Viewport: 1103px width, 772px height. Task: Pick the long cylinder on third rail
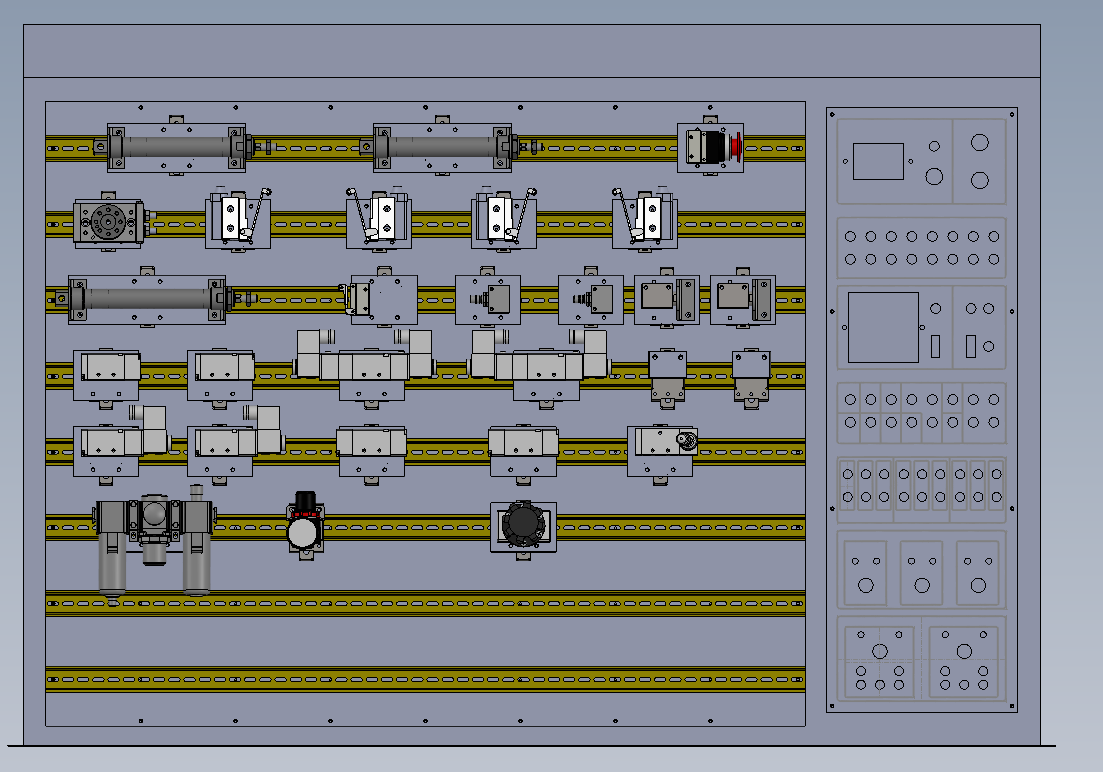pyautogui.click(x=147, y=298)
